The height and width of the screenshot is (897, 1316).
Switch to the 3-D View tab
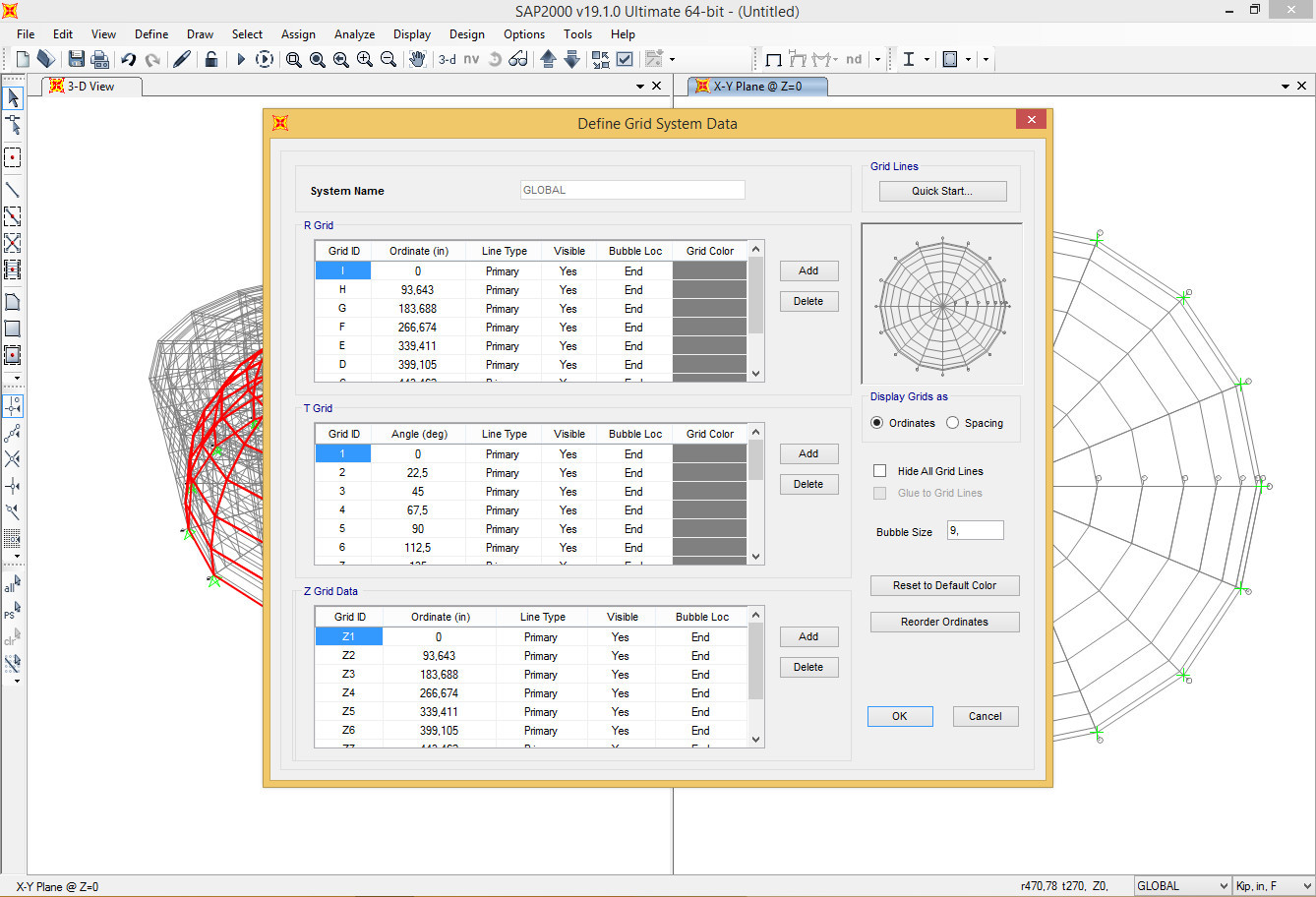pos(91,87)
